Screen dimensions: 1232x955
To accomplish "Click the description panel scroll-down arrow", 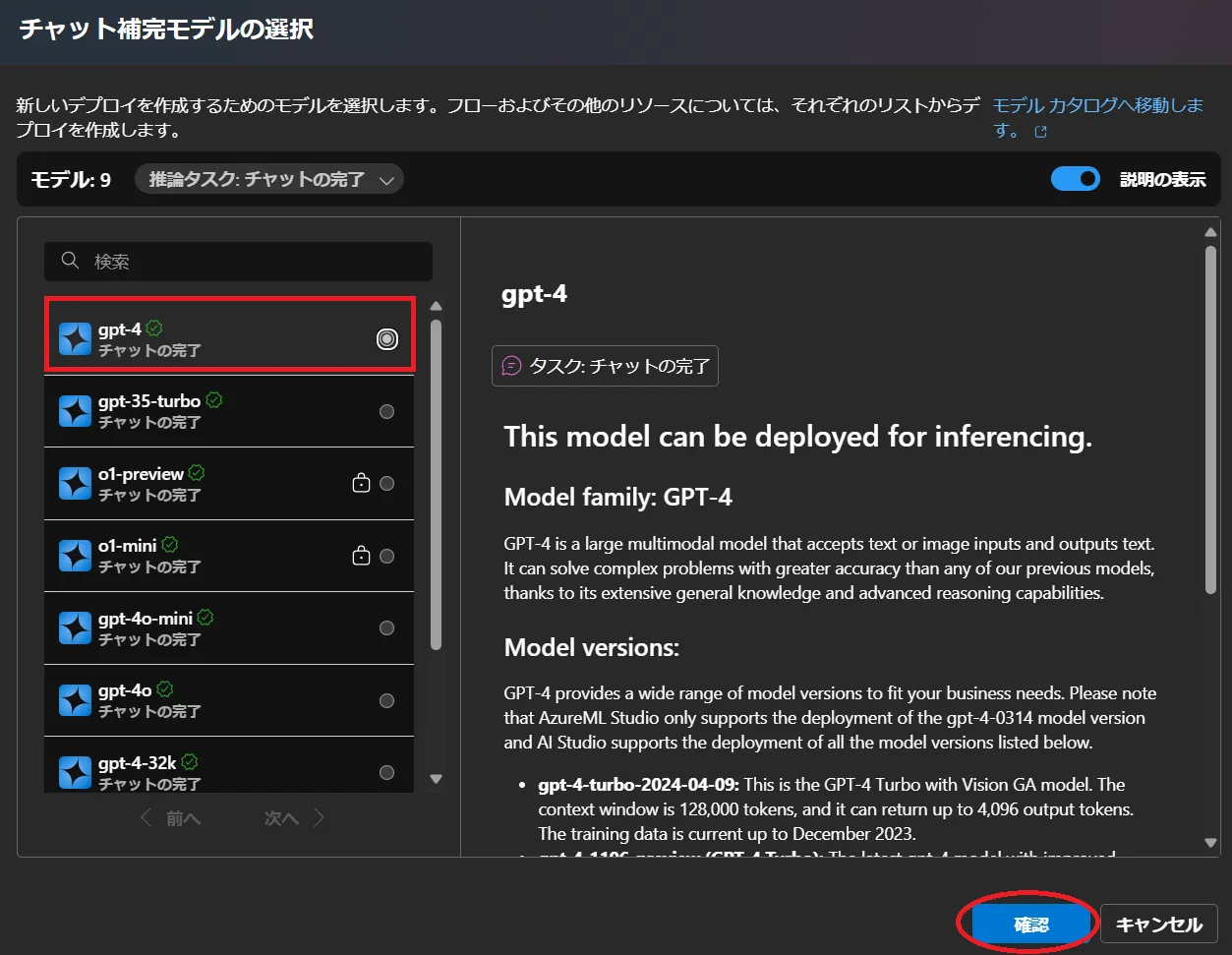I will coord(1210,843).
